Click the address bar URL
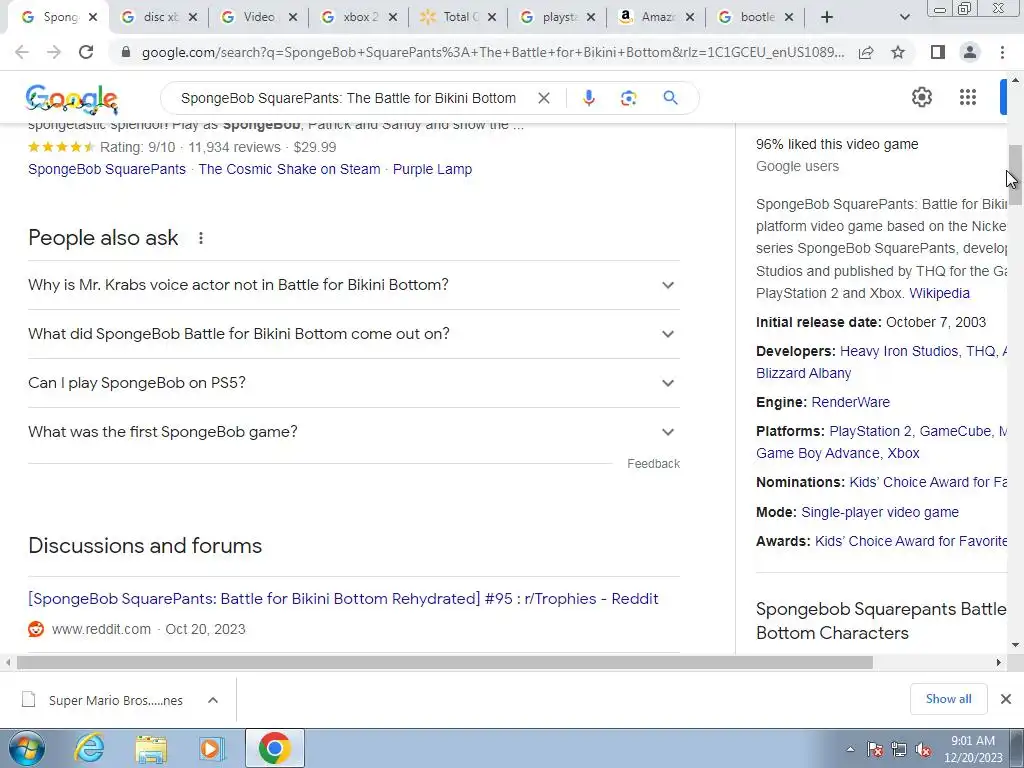 click(492, 52)
